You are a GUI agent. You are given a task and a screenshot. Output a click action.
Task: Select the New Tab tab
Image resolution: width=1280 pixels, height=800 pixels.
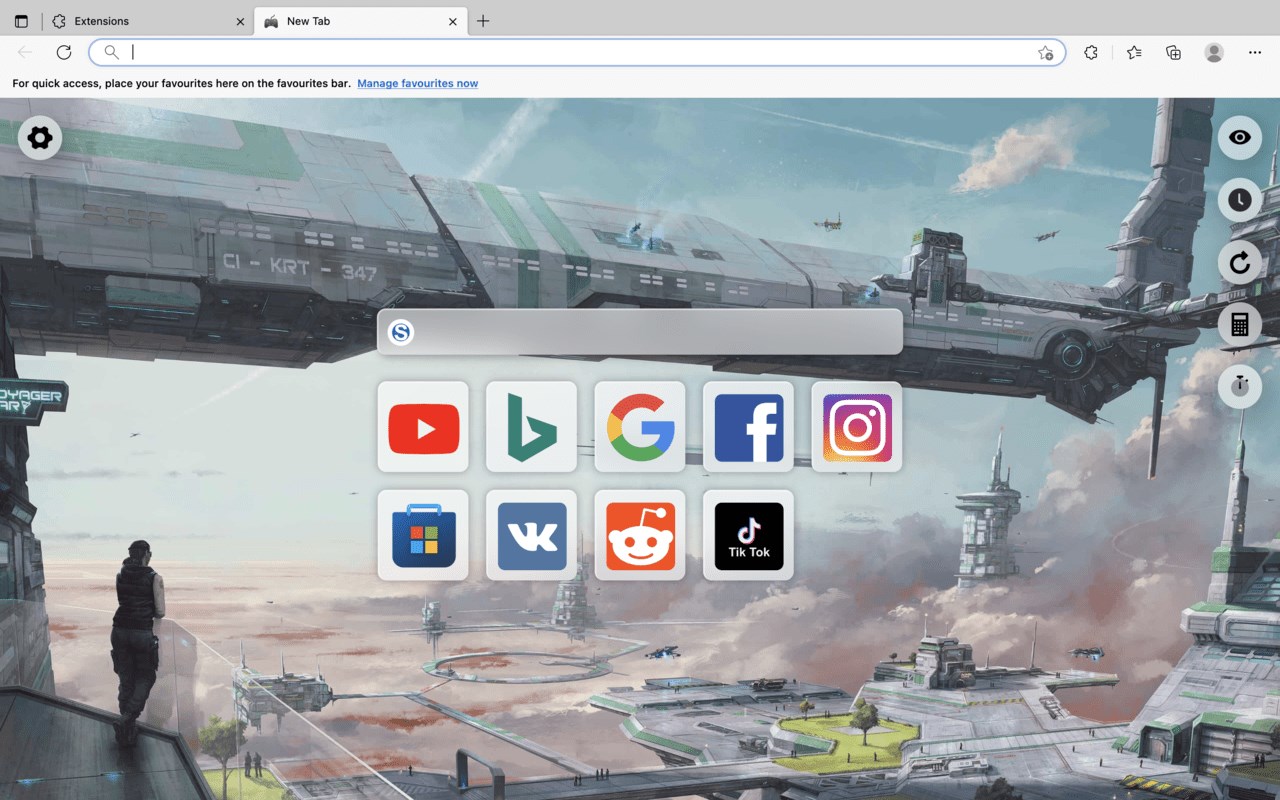point(361,21)
